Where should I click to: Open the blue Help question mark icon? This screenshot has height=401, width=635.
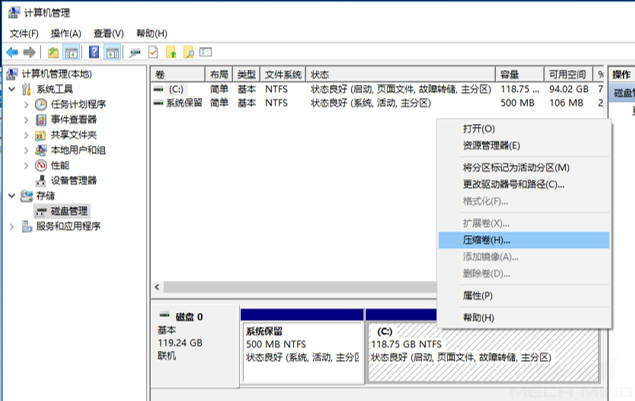(x=94, y=52)
